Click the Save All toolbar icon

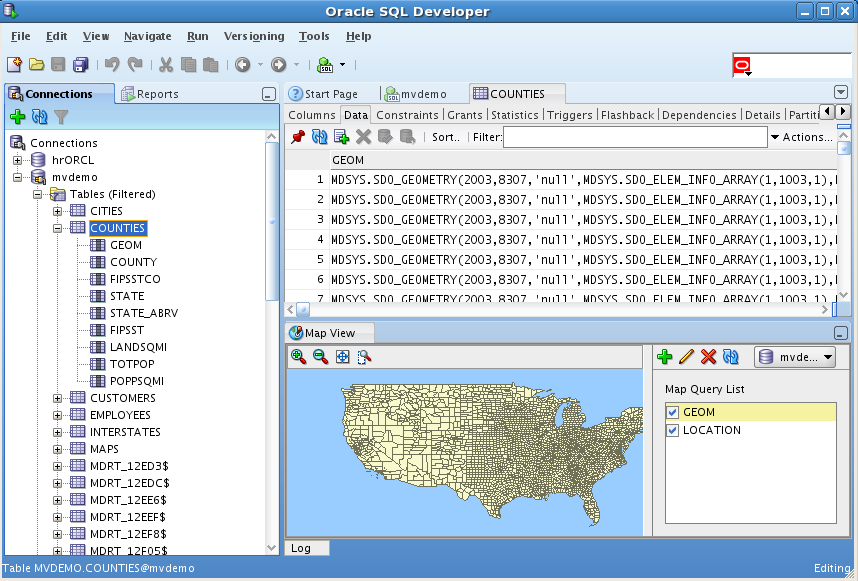[80, 65]
